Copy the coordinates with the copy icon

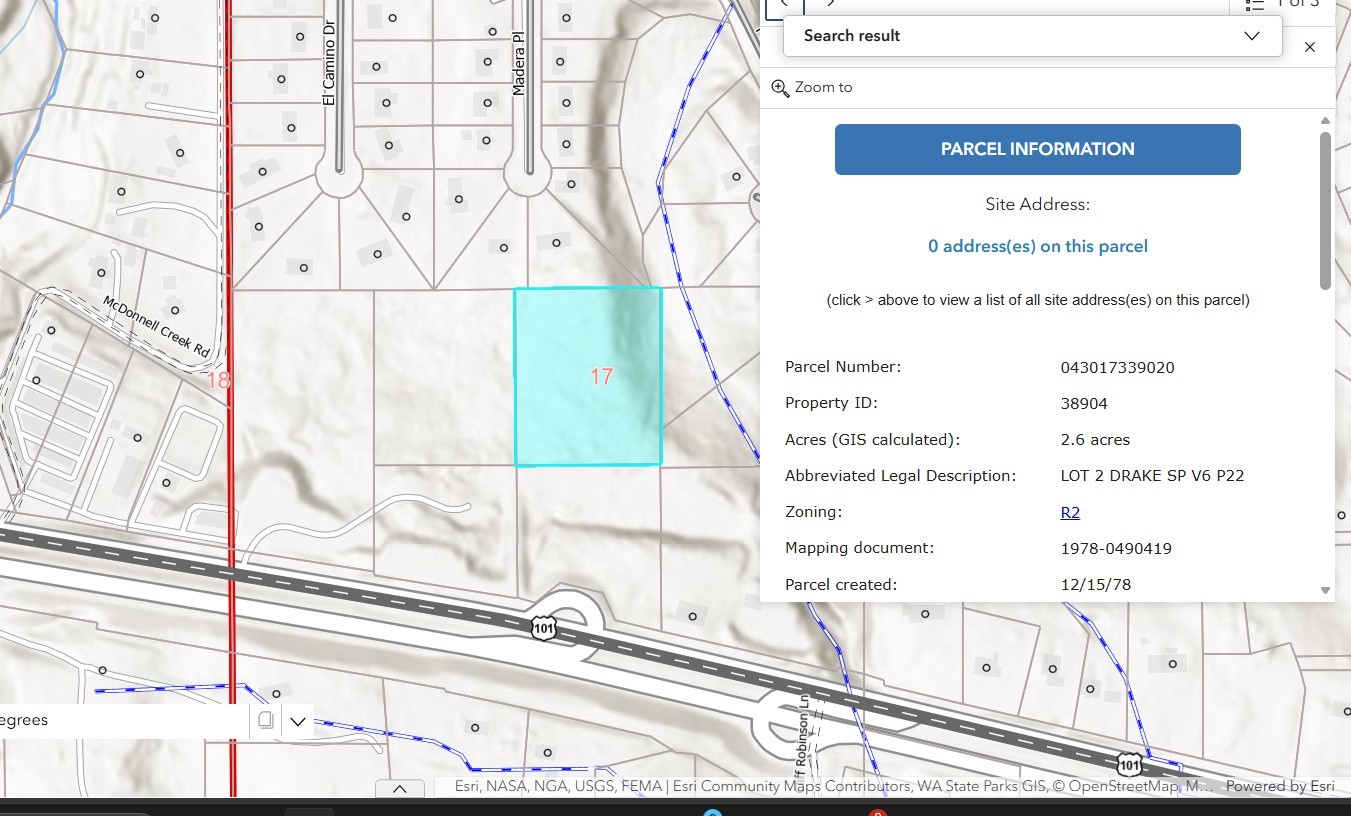265,720
